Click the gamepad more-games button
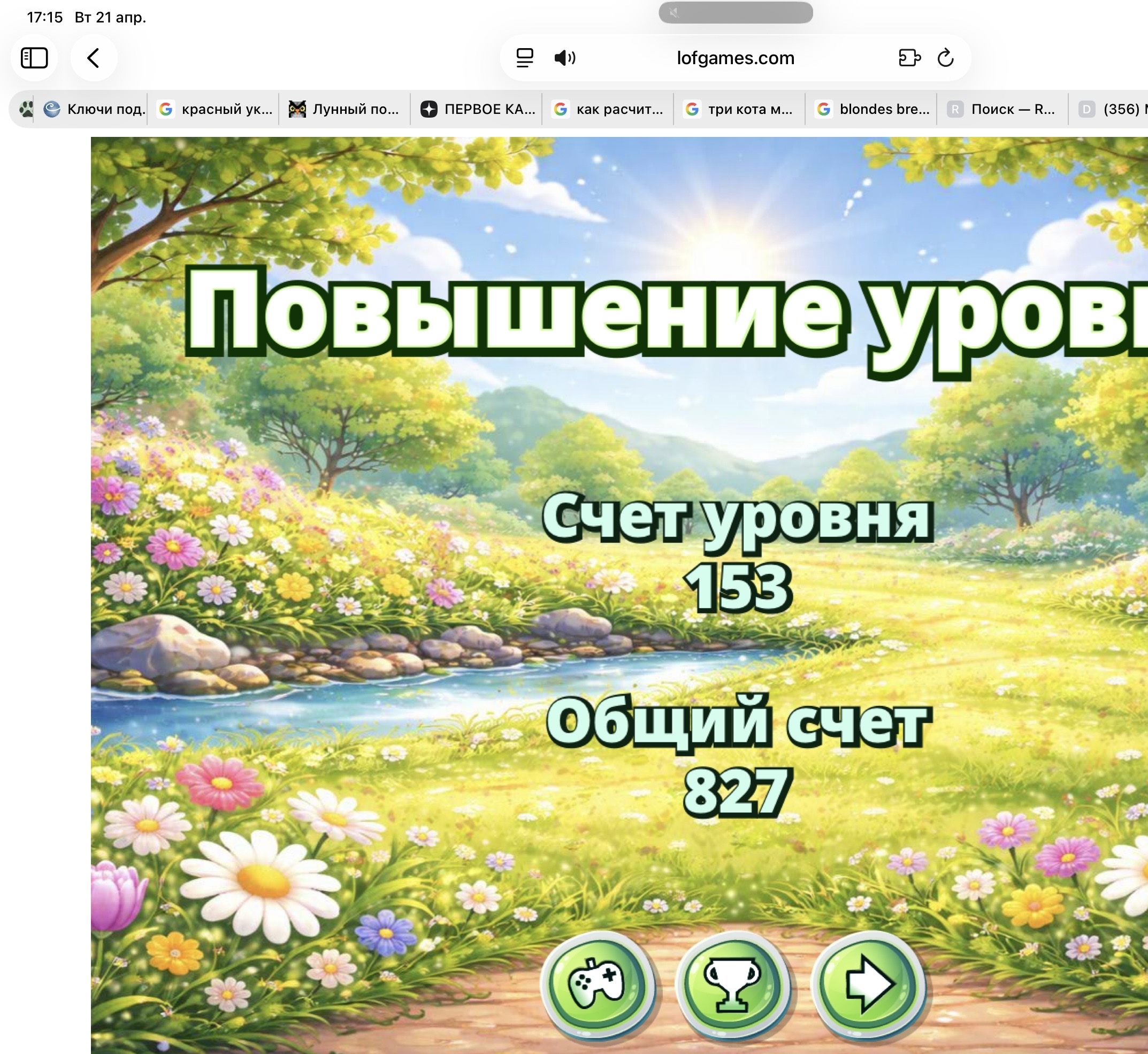The height and width of the screenshot is (1054, 1148). click(598, 983)
